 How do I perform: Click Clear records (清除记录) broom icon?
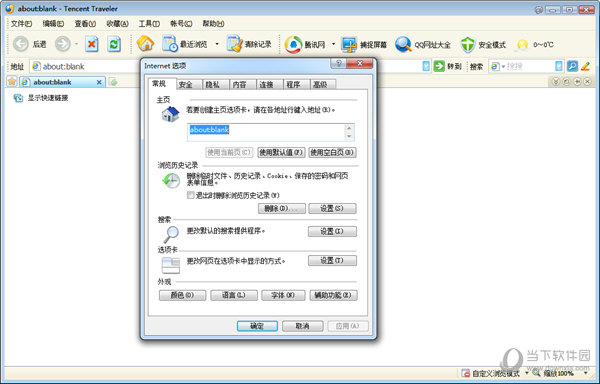tap(235, 44)
